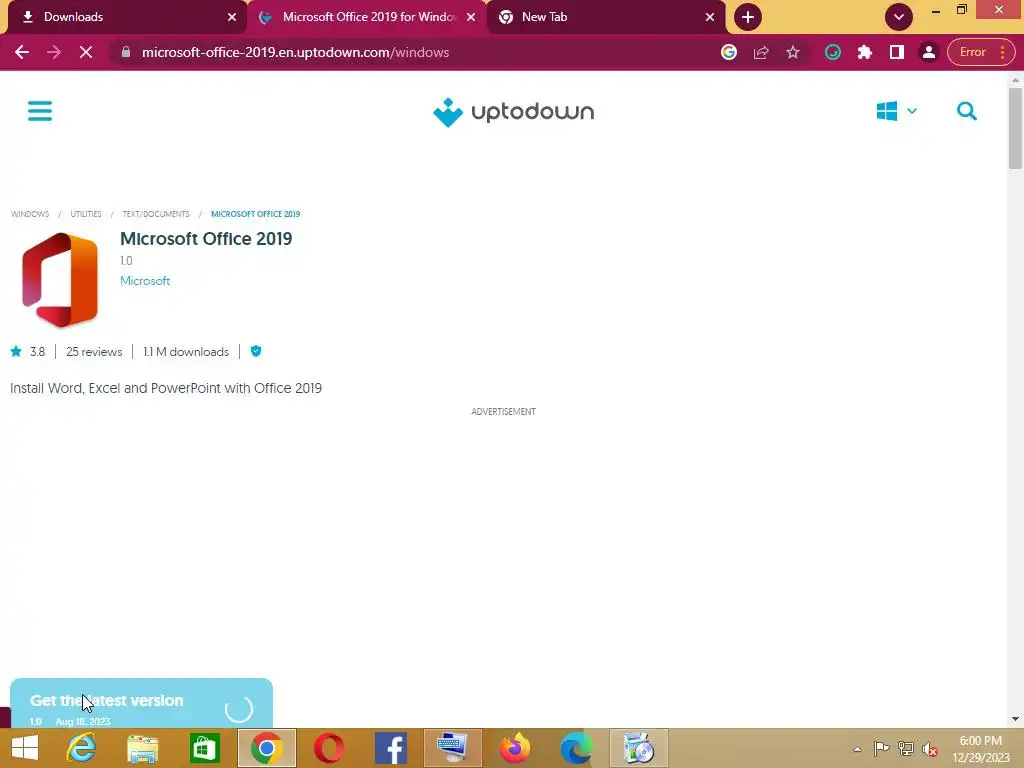Click the muted volume tray icon
The image size is (1024, 768).
(929, 749)
